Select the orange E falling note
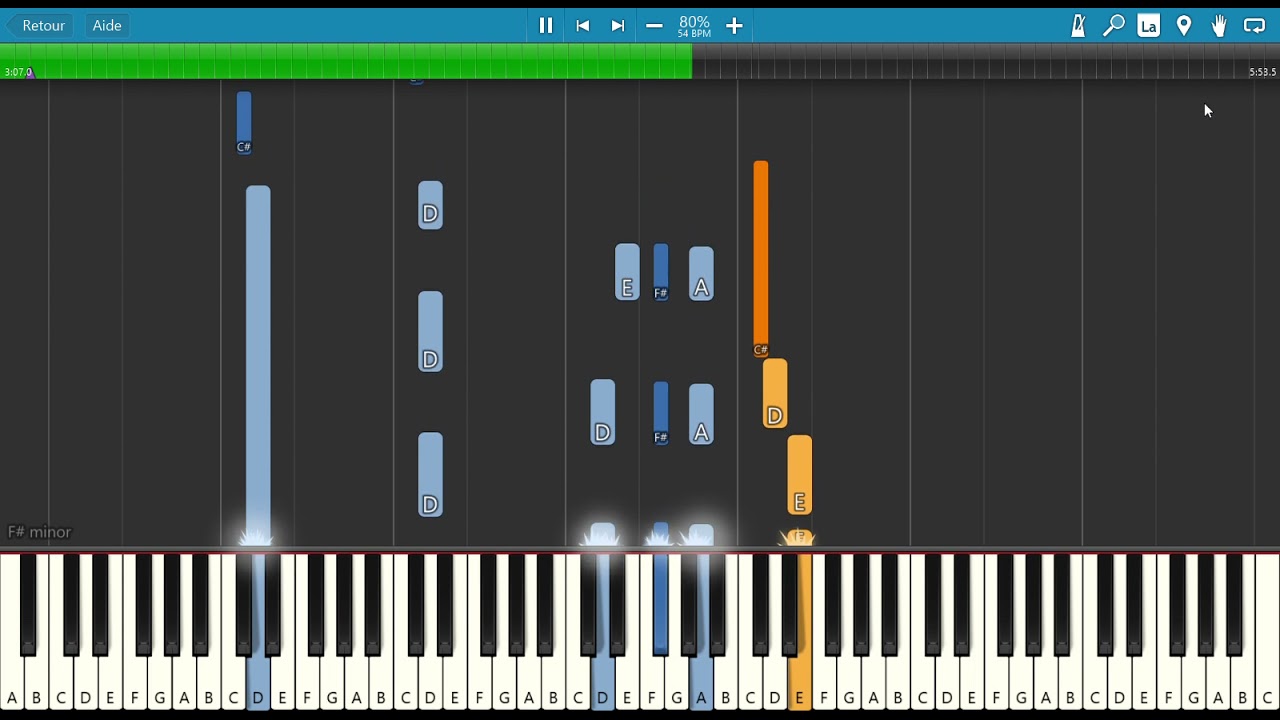Screen dimensions: 1280x720 tap(800, 475)
